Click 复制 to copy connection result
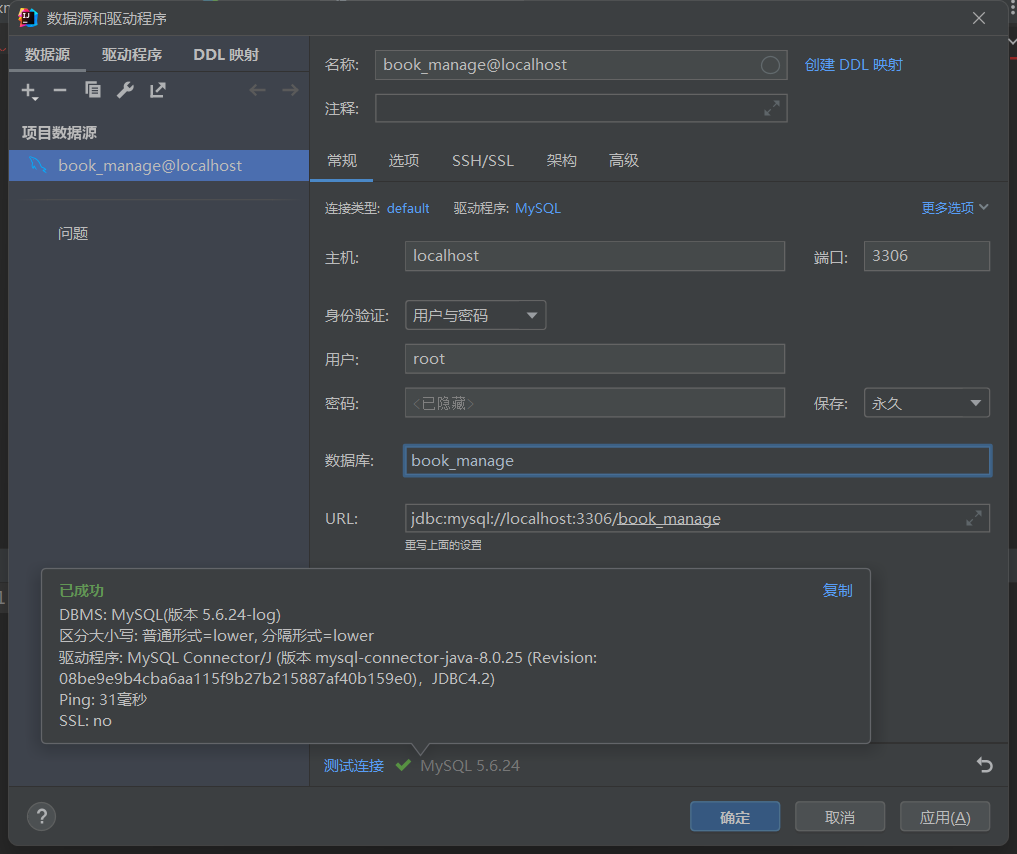 point(837,590)
